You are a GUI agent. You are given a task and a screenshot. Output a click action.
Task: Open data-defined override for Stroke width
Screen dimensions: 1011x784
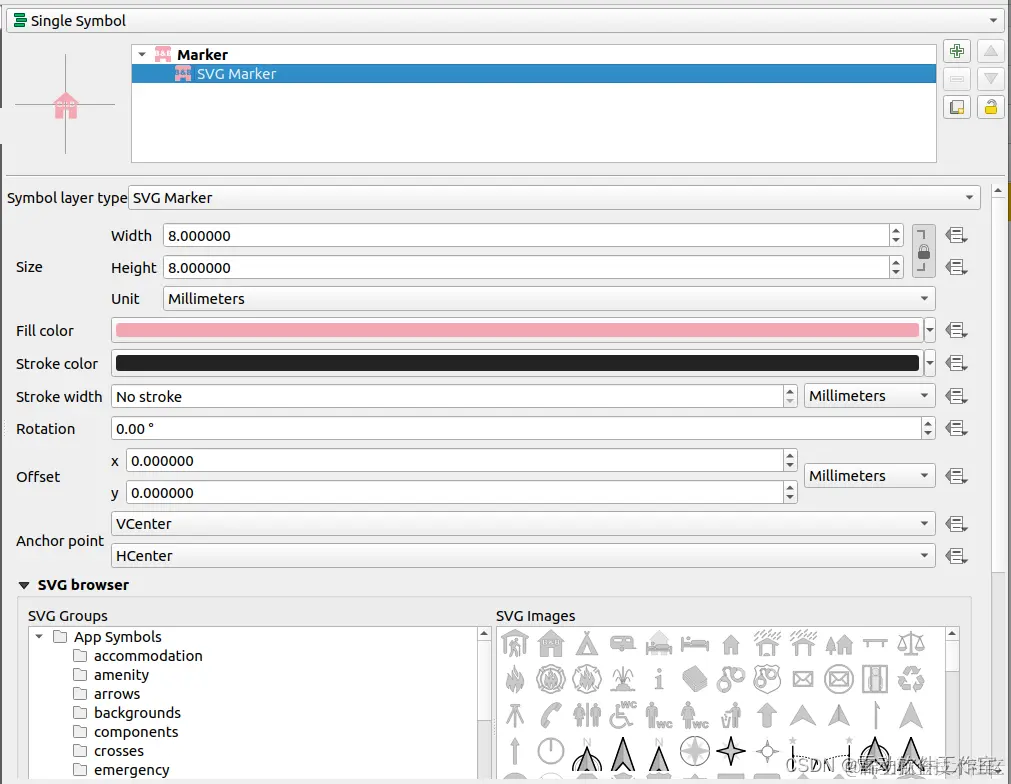(956, 397)
